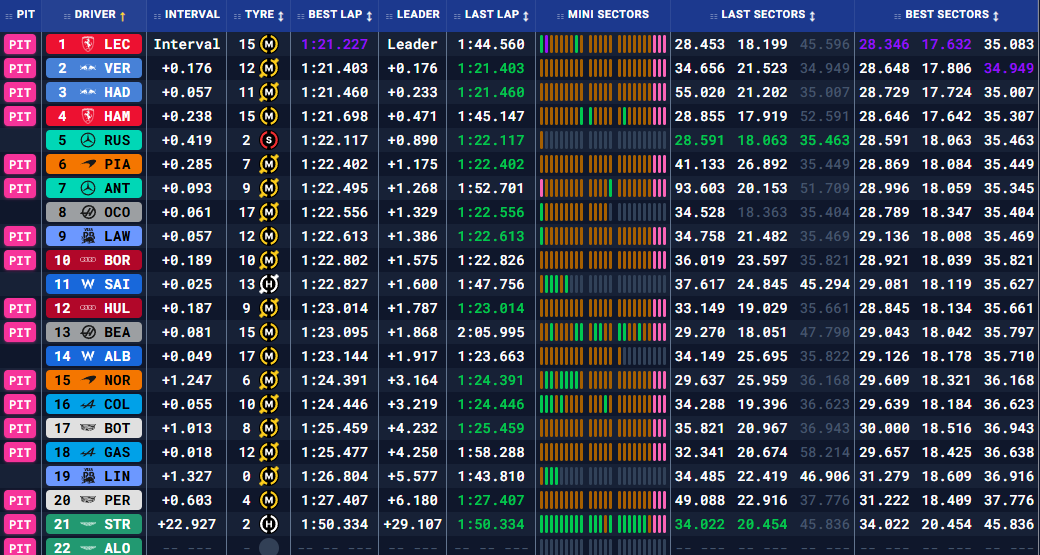Image resolution: width=1040 pixels, height=555 pixels.
Task: Click the soft tyre icon in Russell's row
Action: pyautogui.click(x=268, y=140)
